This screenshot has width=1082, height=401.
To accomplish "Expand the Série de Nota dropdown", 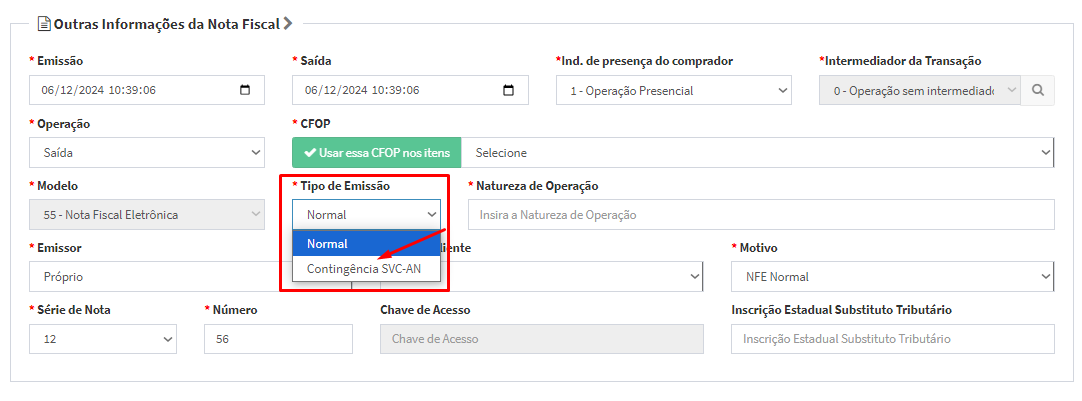I will tap(103, 339).
